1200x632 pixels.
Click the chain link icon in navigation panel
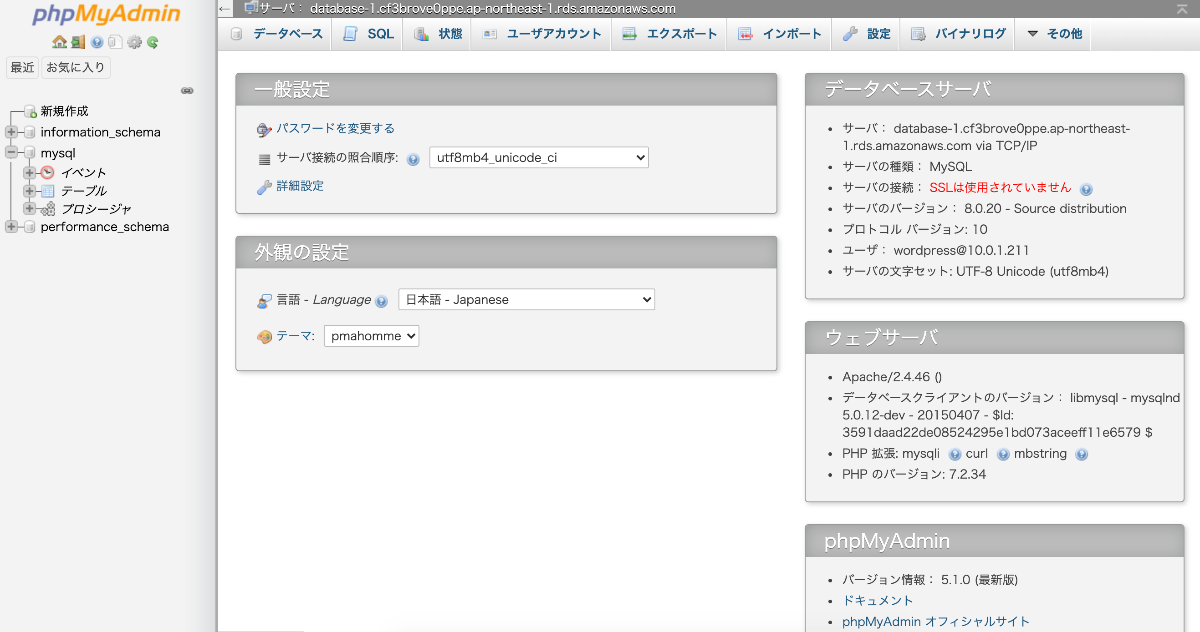tap(187, 90)
